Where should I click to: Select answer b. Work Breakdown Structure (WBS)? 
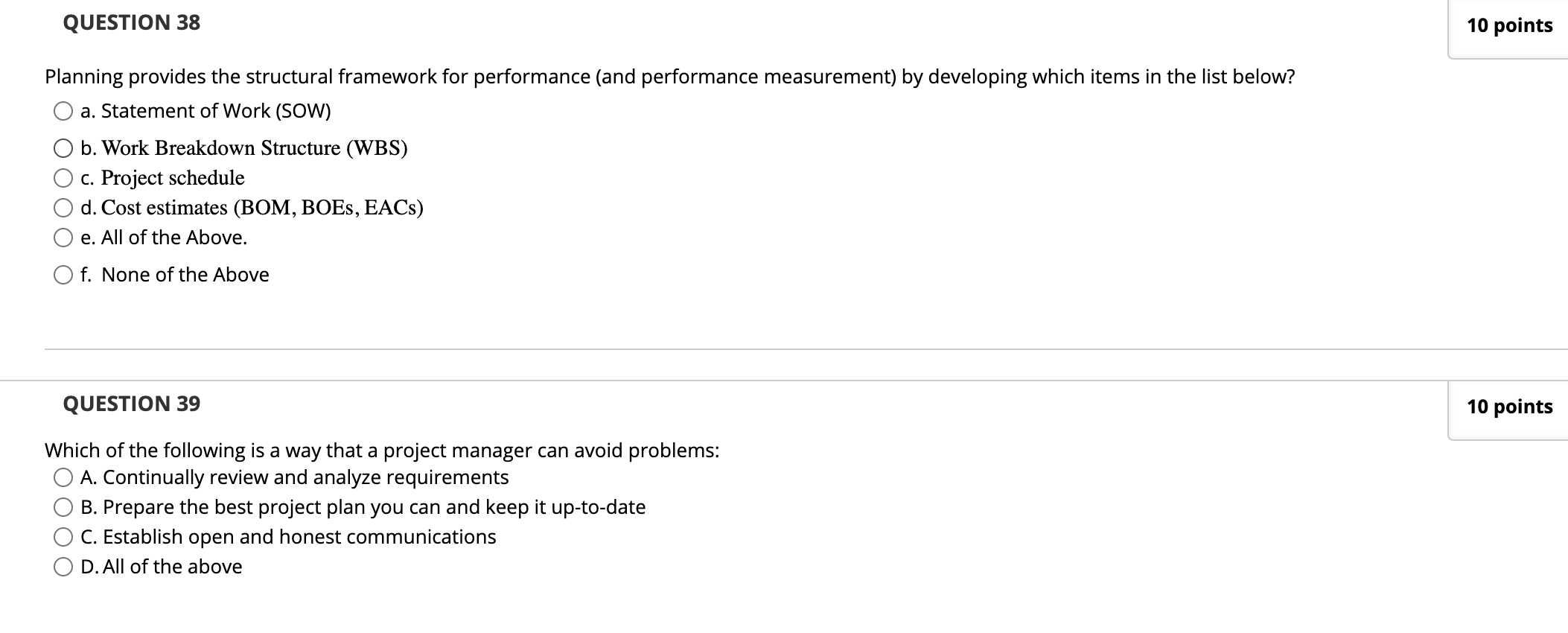63,147
